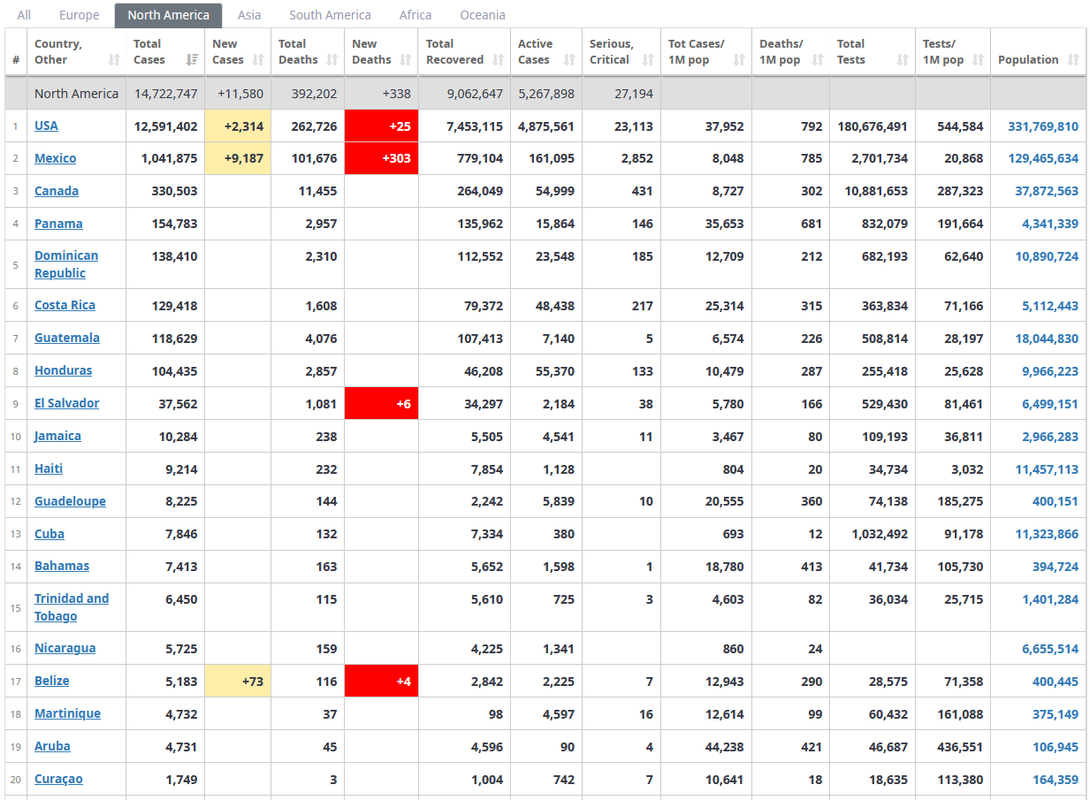The image size is (1090, 800).
Task: Open the Dominican Republic link
Action: click(66, 264)
